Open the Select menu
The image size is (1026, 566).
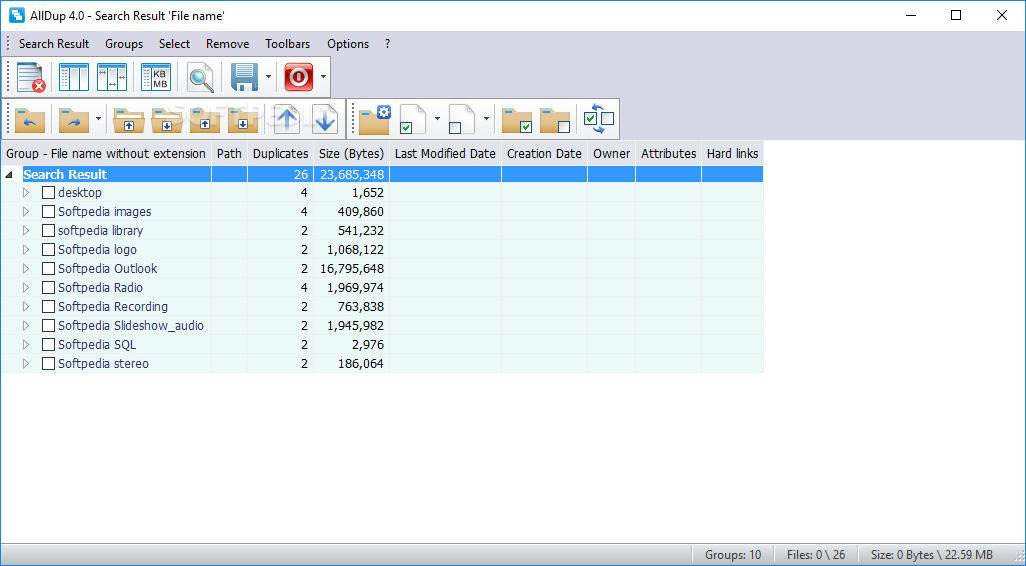coord(174,44)
